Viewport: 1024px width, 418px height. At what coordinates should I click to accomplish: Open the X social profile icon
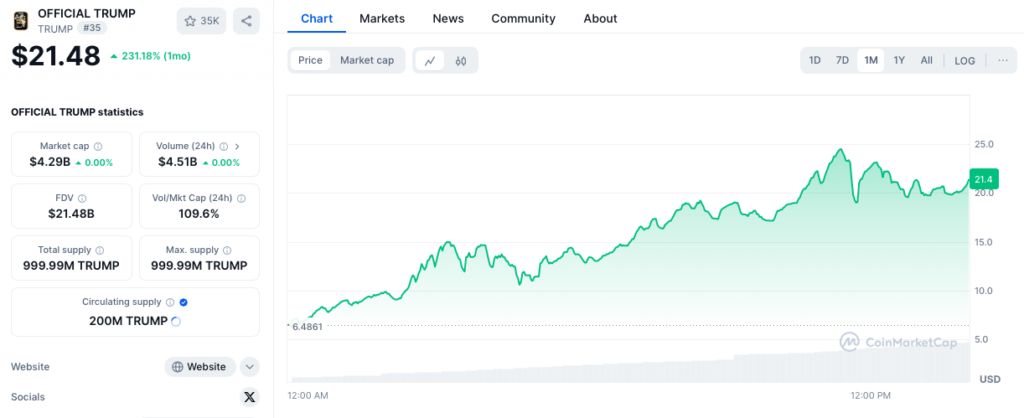[x=249, y=397]
